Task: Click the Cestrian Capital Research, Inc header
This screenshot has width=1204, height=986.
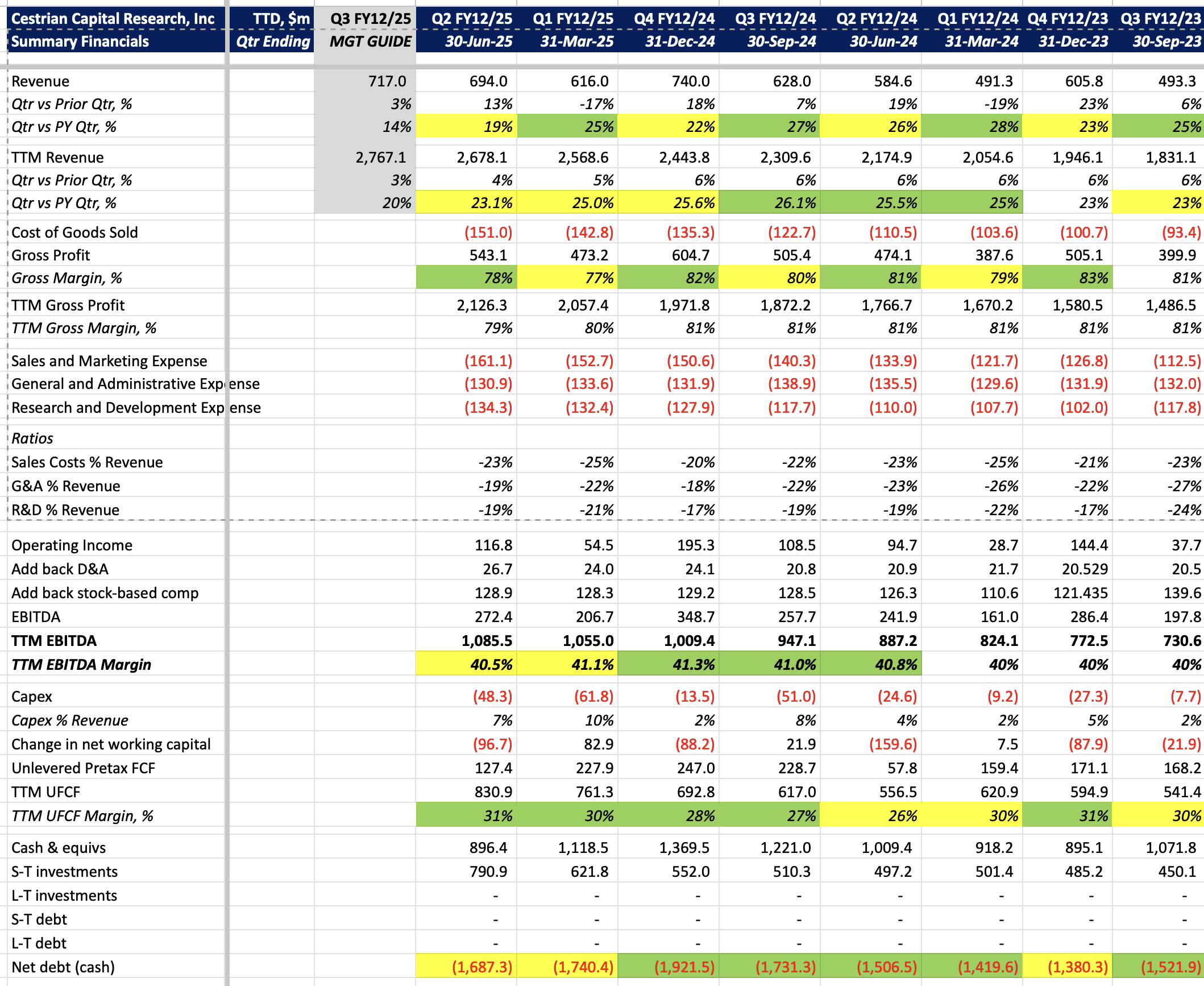Action: (x=113, y=19)
